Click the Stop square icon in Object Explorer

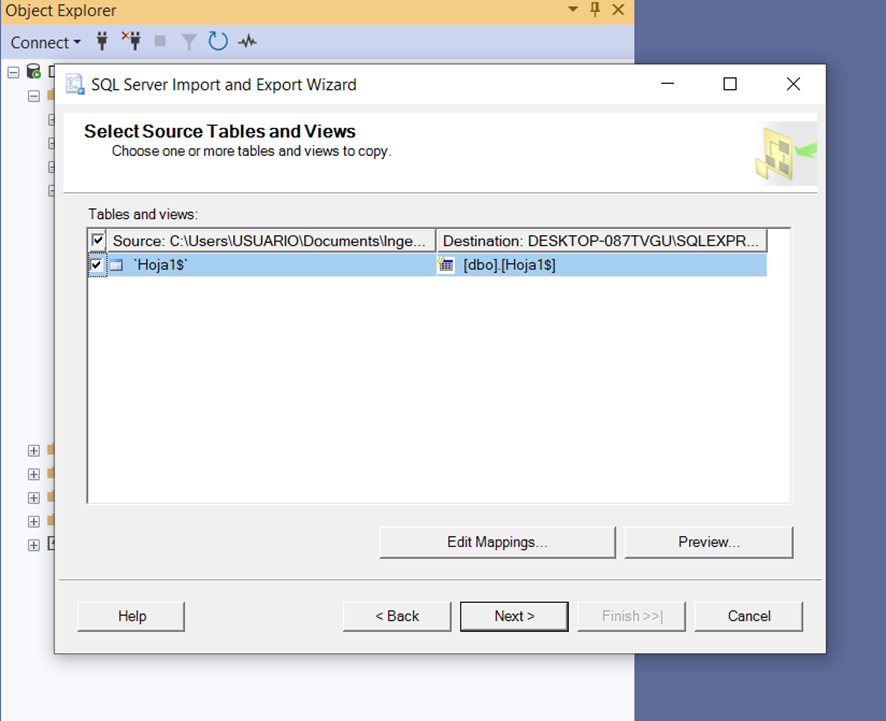(160, 41)
